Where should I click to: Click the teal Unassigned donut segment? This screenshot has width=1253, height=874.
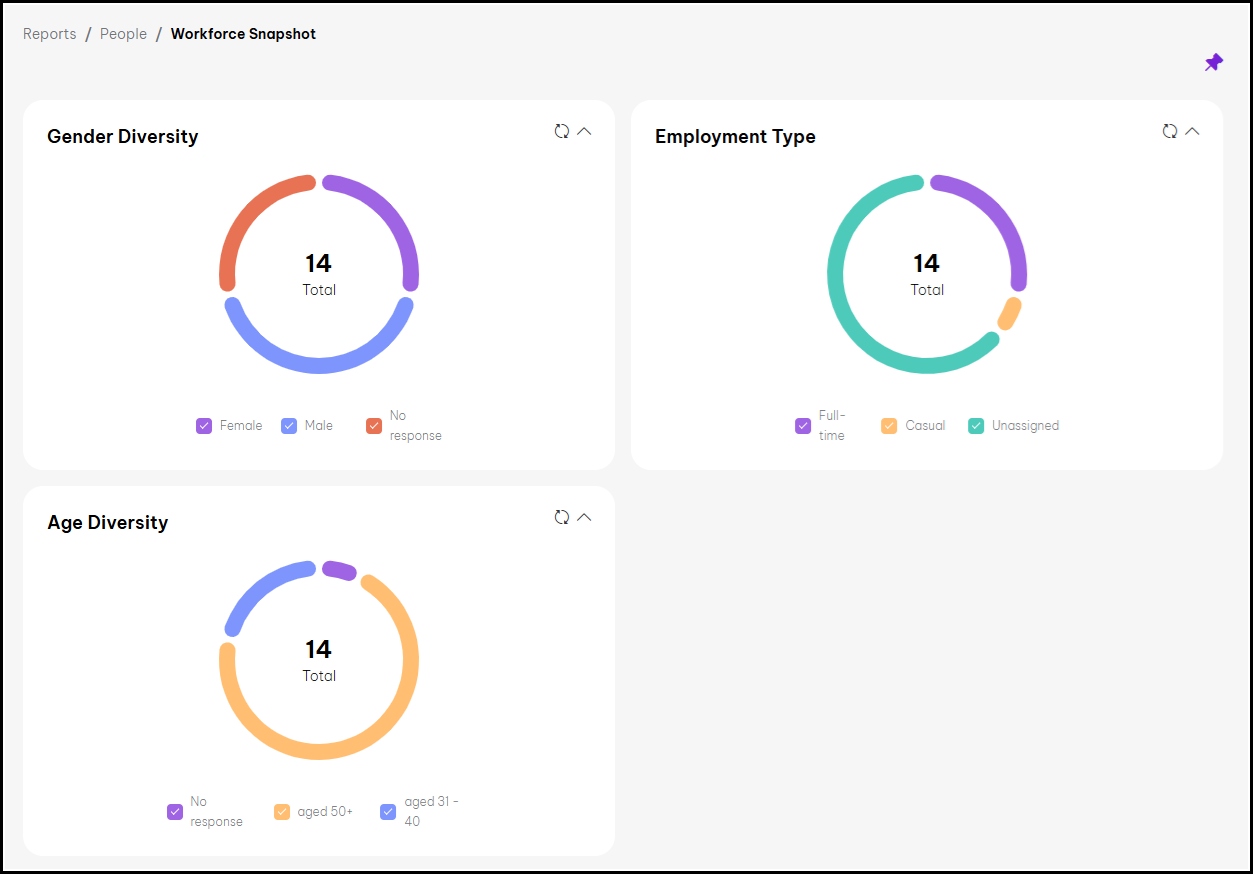[x=836, y=275]
